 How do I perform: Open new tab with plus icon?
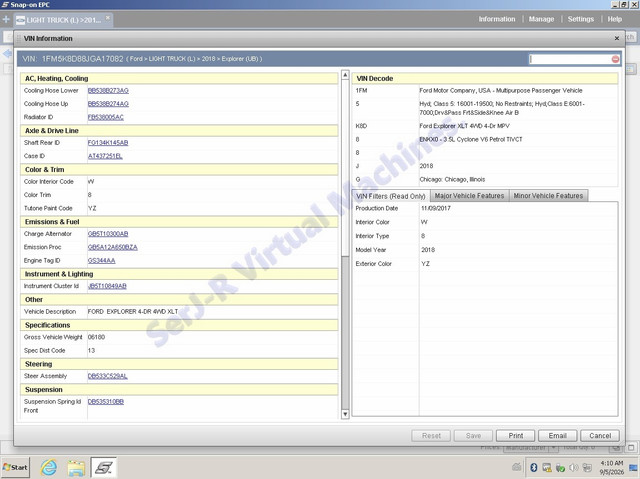tap(6, 19)
